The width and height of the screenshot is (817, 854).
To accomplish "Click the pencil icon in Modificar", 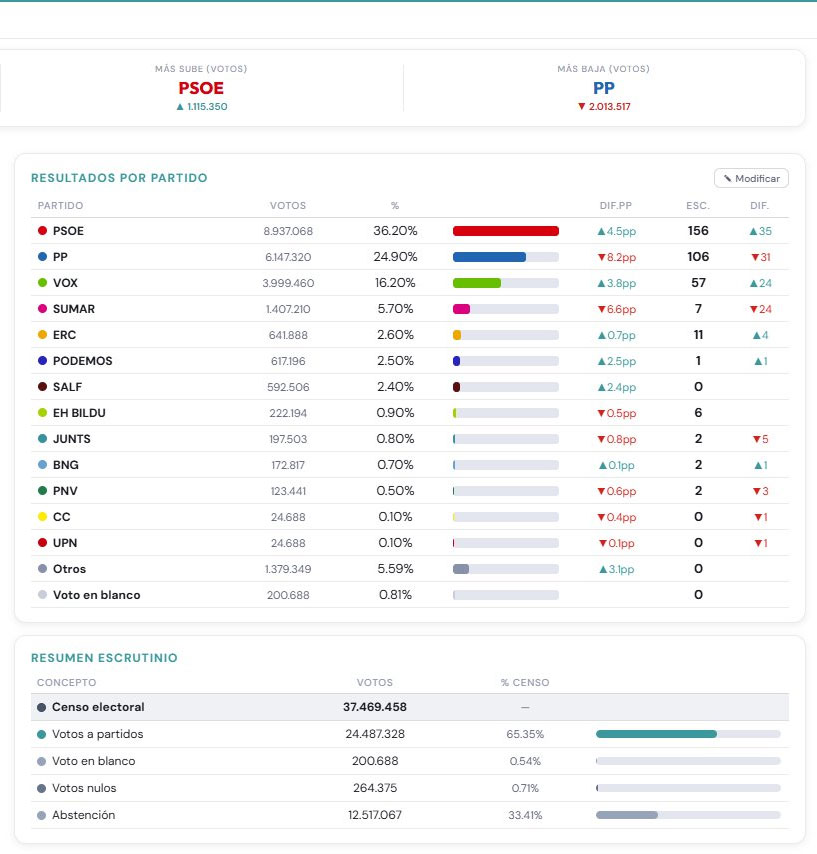I will (x=727, y=179).
